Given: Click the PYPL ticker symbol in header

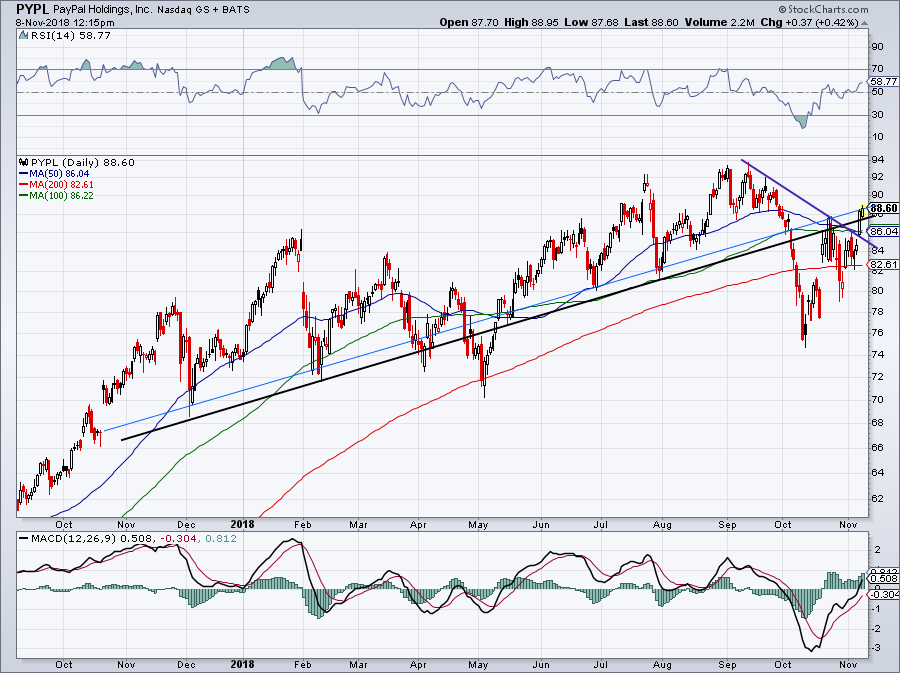Looking at the screenshot, I should coord(33,9).
